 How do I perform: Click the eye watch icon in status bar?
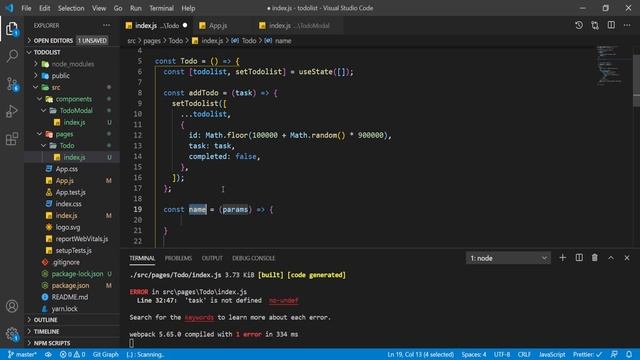[48, 354]
